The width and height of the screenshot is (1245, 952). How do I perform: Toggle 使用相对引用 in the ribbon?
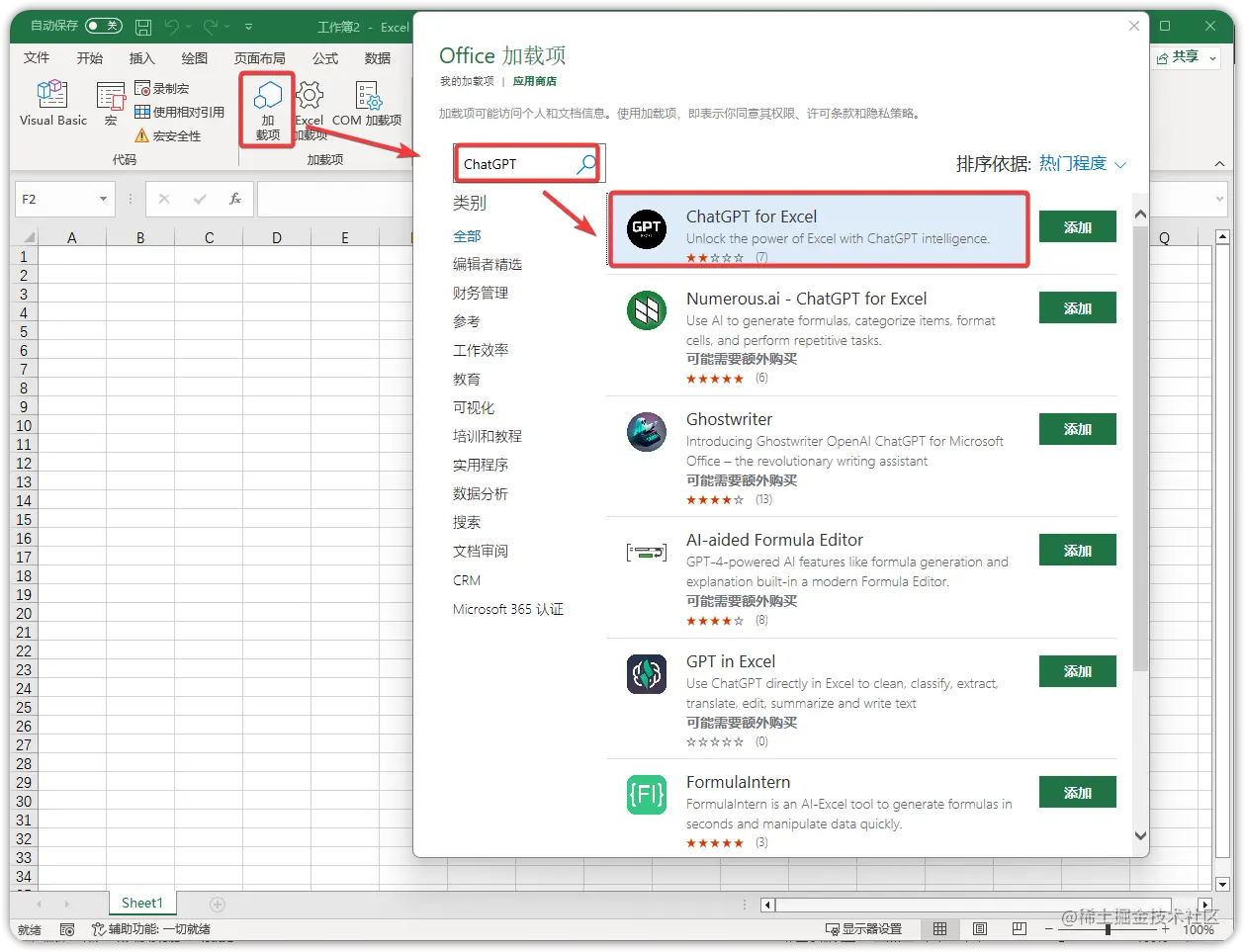[x=179, y=112]
